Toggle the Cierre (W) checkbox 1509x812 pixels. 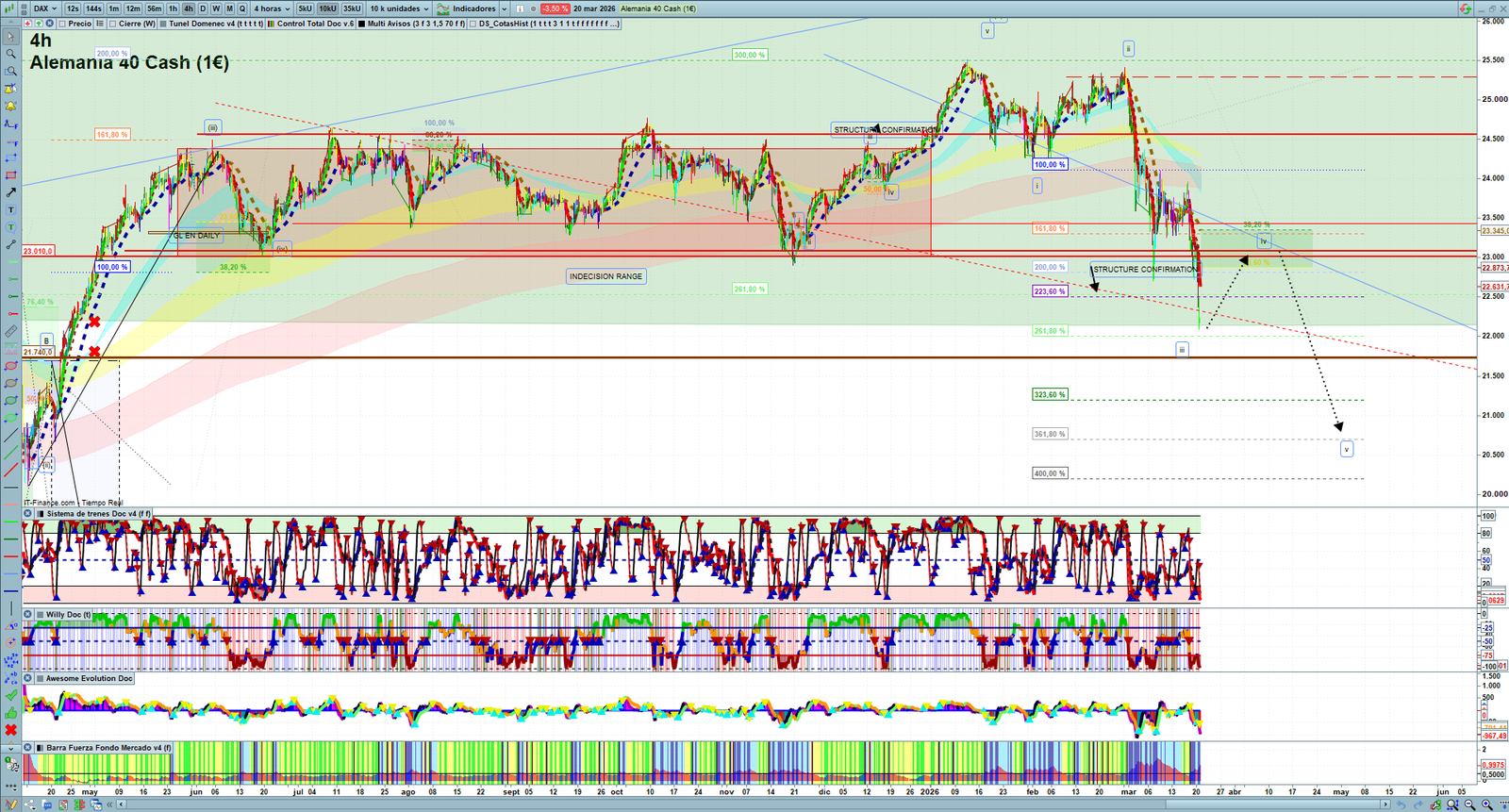(113, 24)
